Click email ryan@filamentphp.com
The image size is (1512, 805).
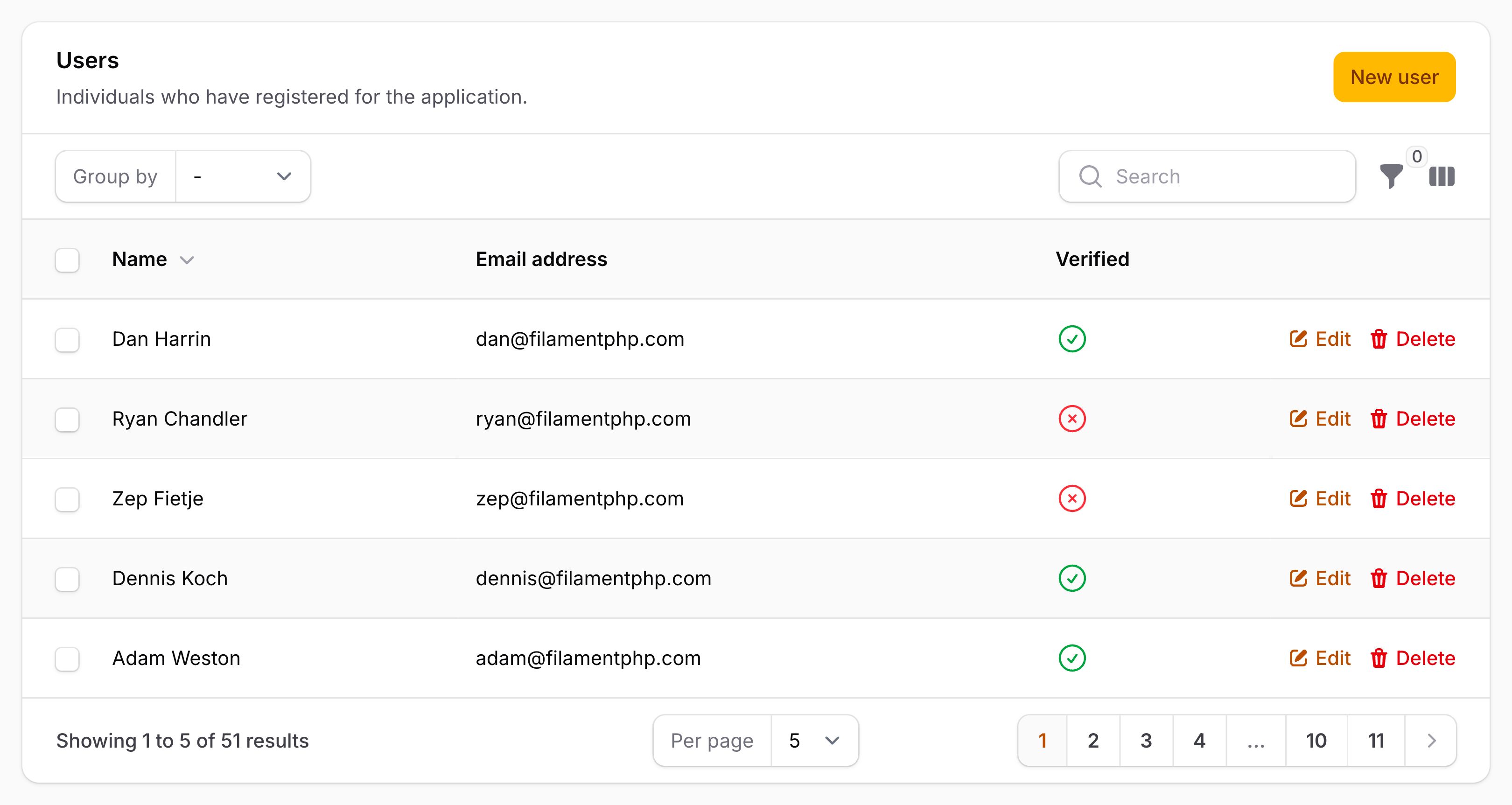583,419
